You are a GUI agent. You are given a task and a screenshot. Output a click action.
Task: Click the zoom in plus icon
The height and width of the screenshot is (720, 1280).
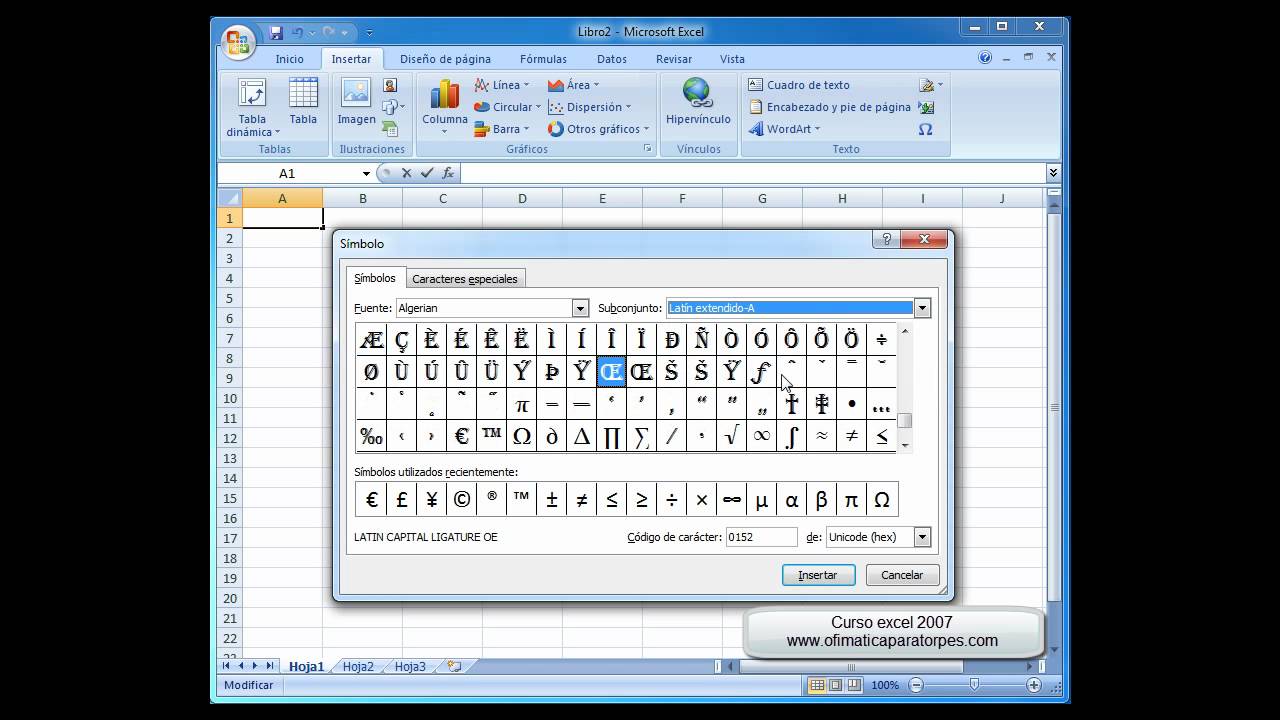click(x=1034, y=685)
